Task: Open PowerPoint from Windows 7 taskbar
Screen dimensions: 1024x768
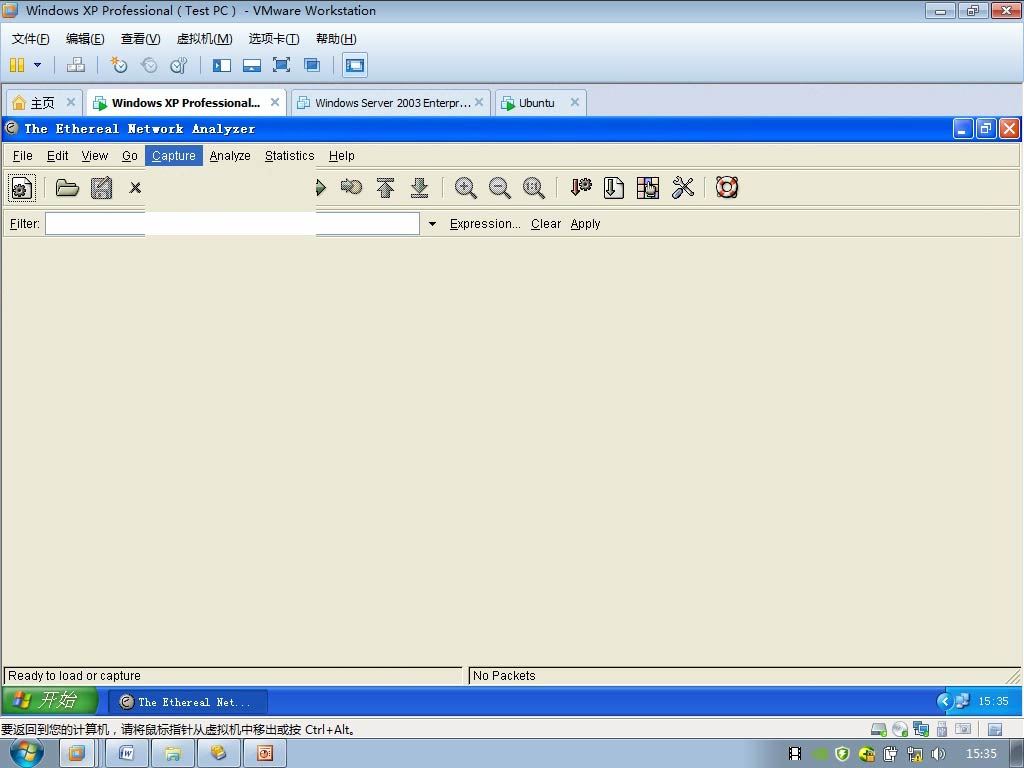Action: tap(264, 754)
